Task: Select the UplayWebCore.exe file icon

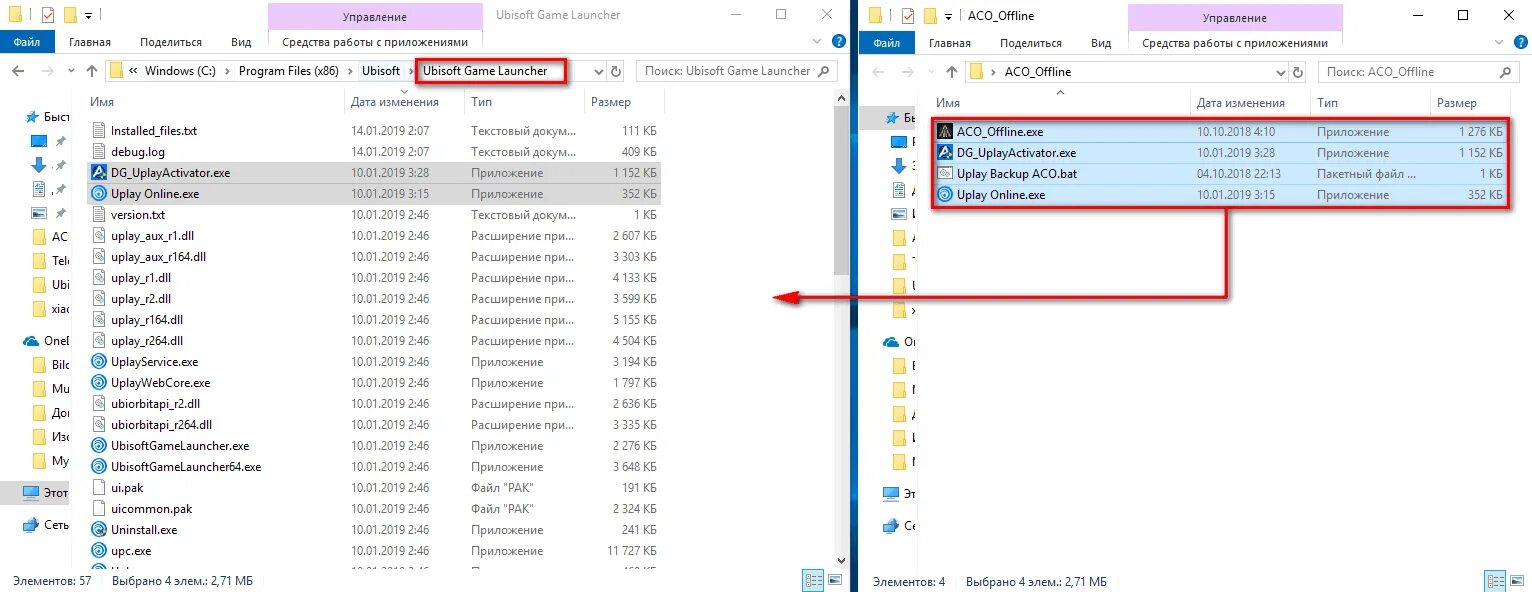Action: [98, 383]
